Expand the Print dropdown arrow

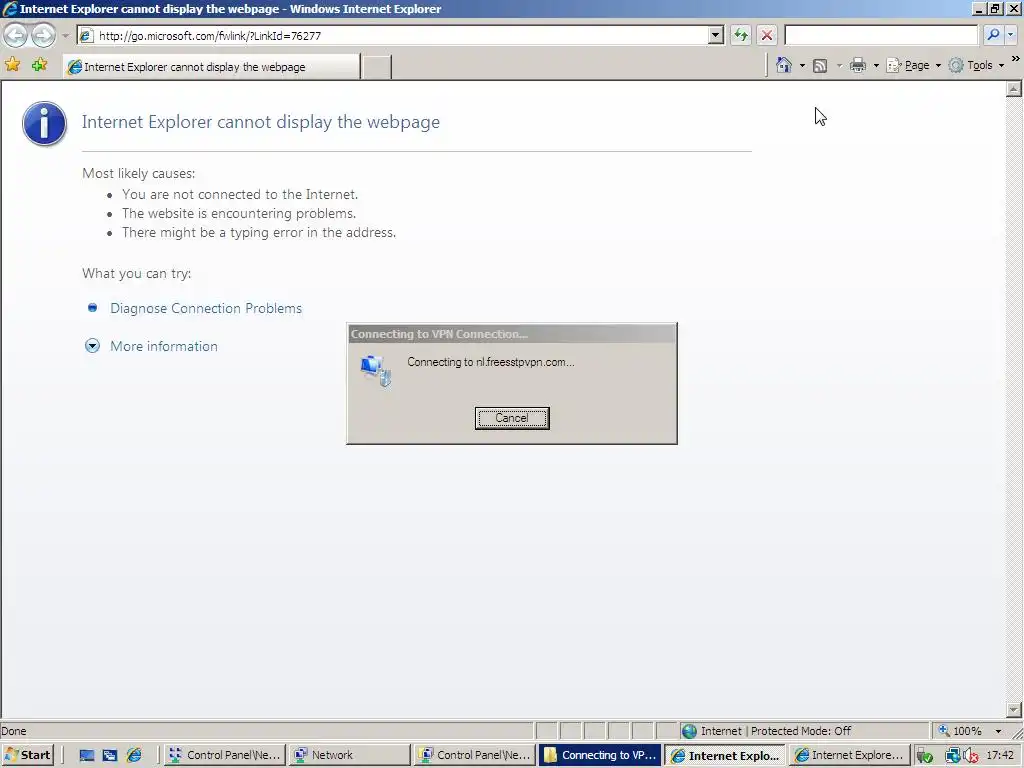click(876, 65)
